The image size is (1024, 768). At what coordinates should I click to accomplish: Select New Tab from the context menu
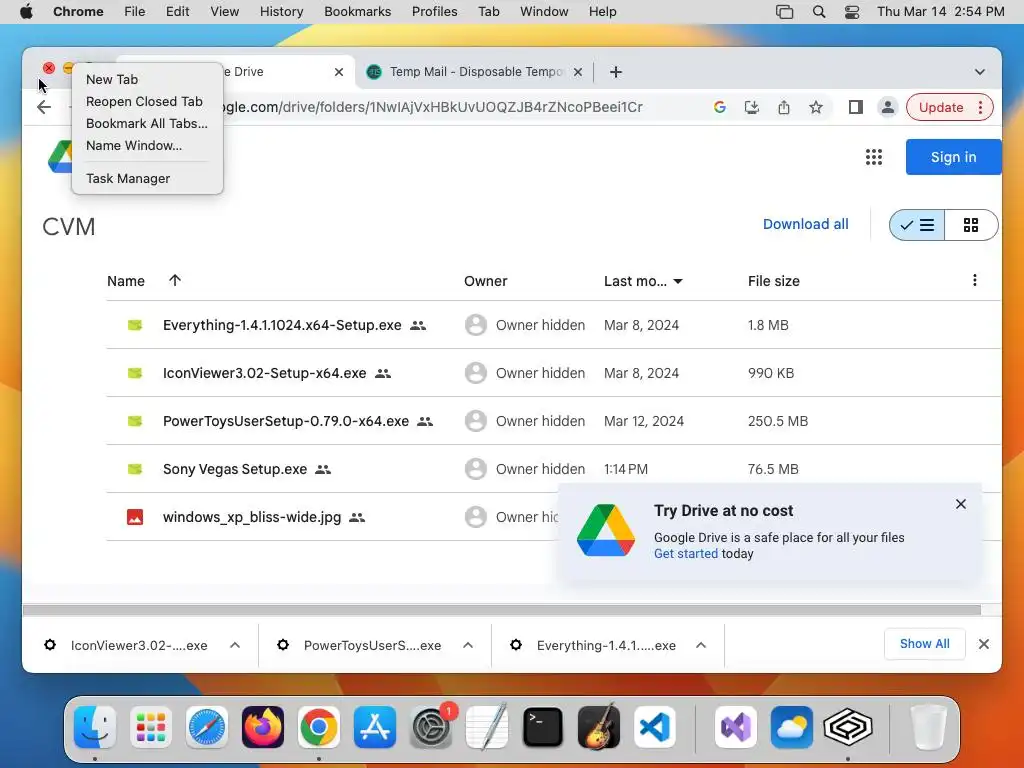click(147, 79)
